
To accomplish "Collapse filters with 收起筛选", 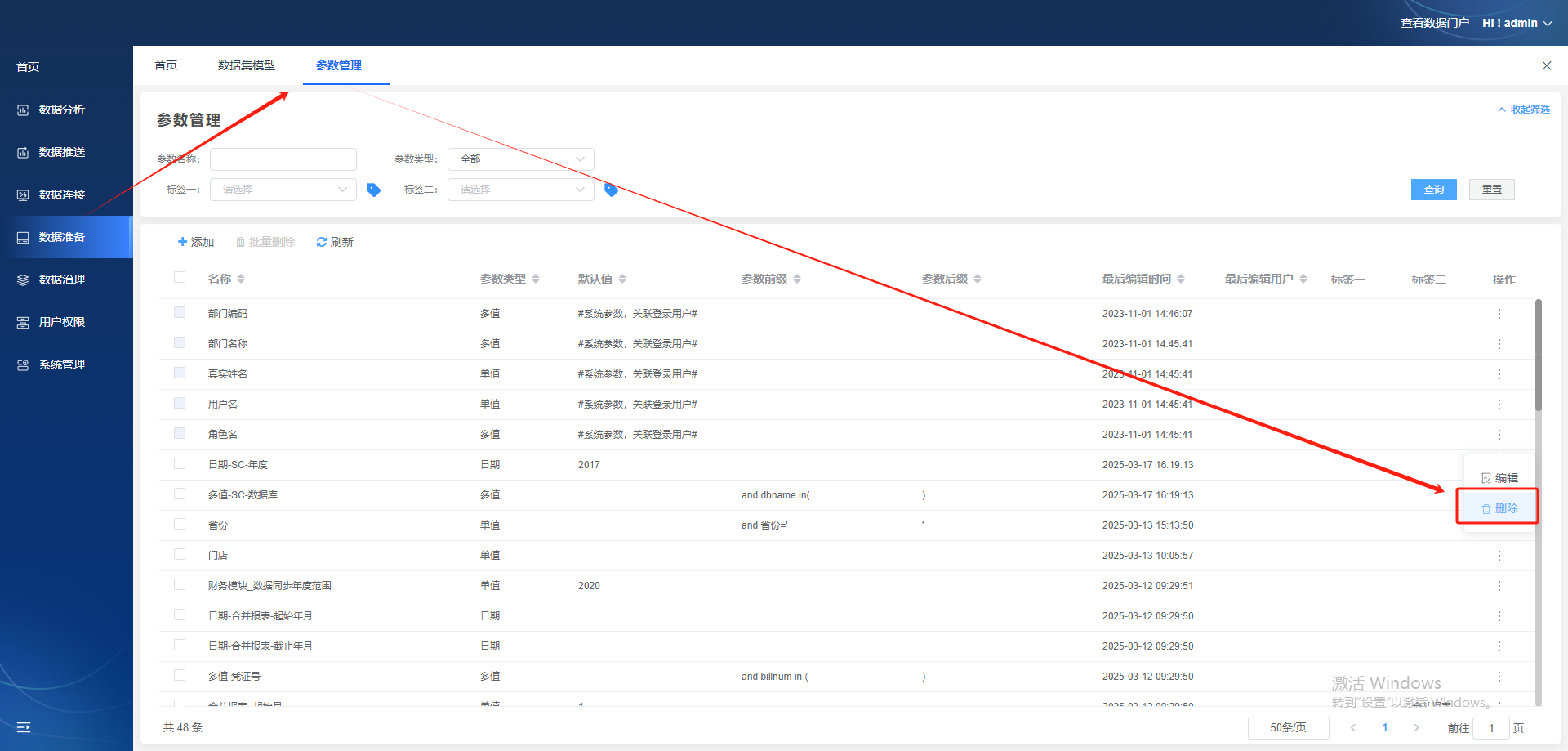I will pyautogui.click(x=1524, y=110).
